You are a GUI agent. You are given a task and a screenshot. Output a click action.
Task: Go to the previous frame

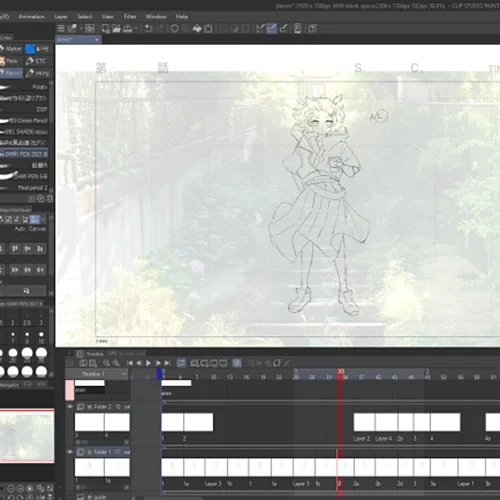pos(139,363)
